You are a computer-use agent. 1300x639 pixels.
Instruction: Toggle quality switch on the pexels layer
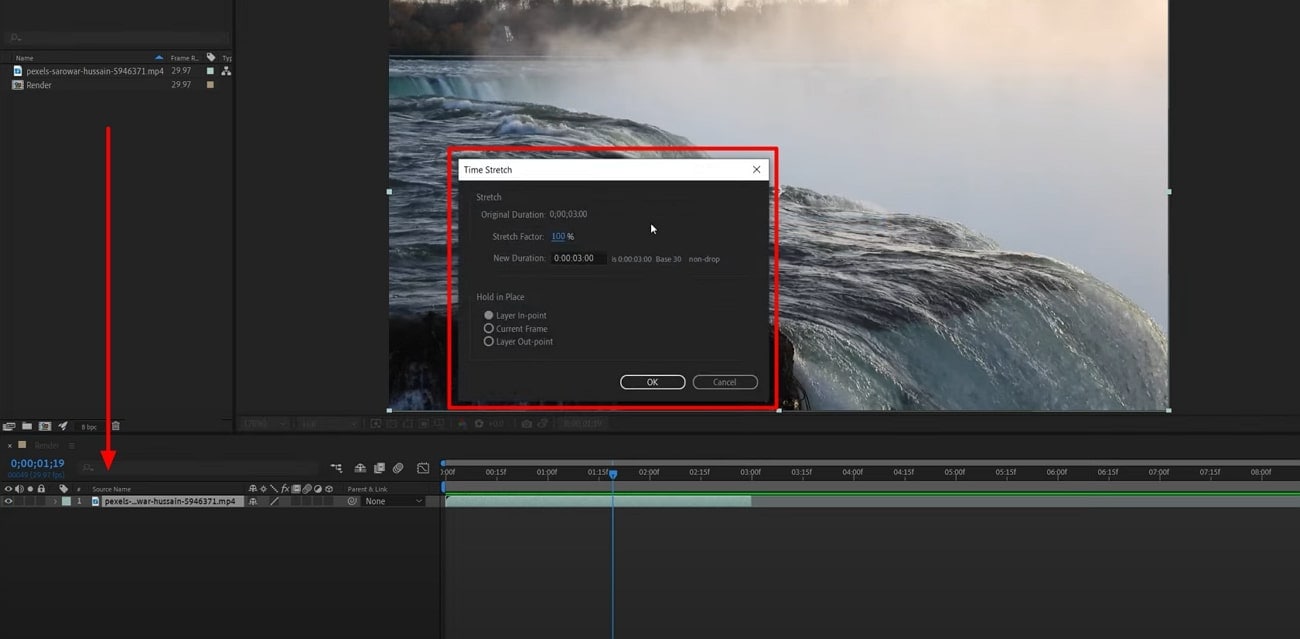[275, 501]
